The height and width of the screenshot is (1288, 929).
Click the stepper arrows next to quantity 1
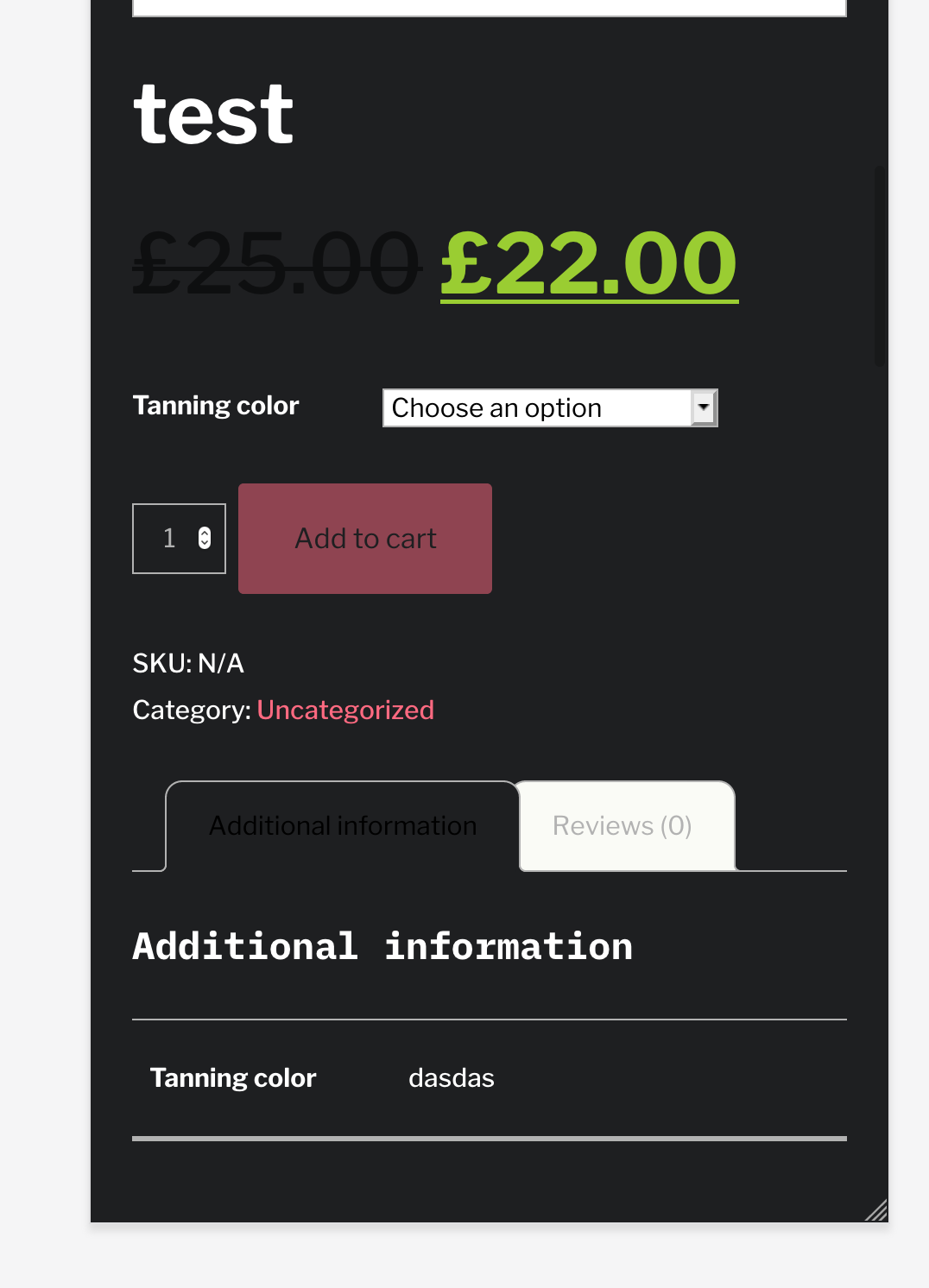pos(204,539)
